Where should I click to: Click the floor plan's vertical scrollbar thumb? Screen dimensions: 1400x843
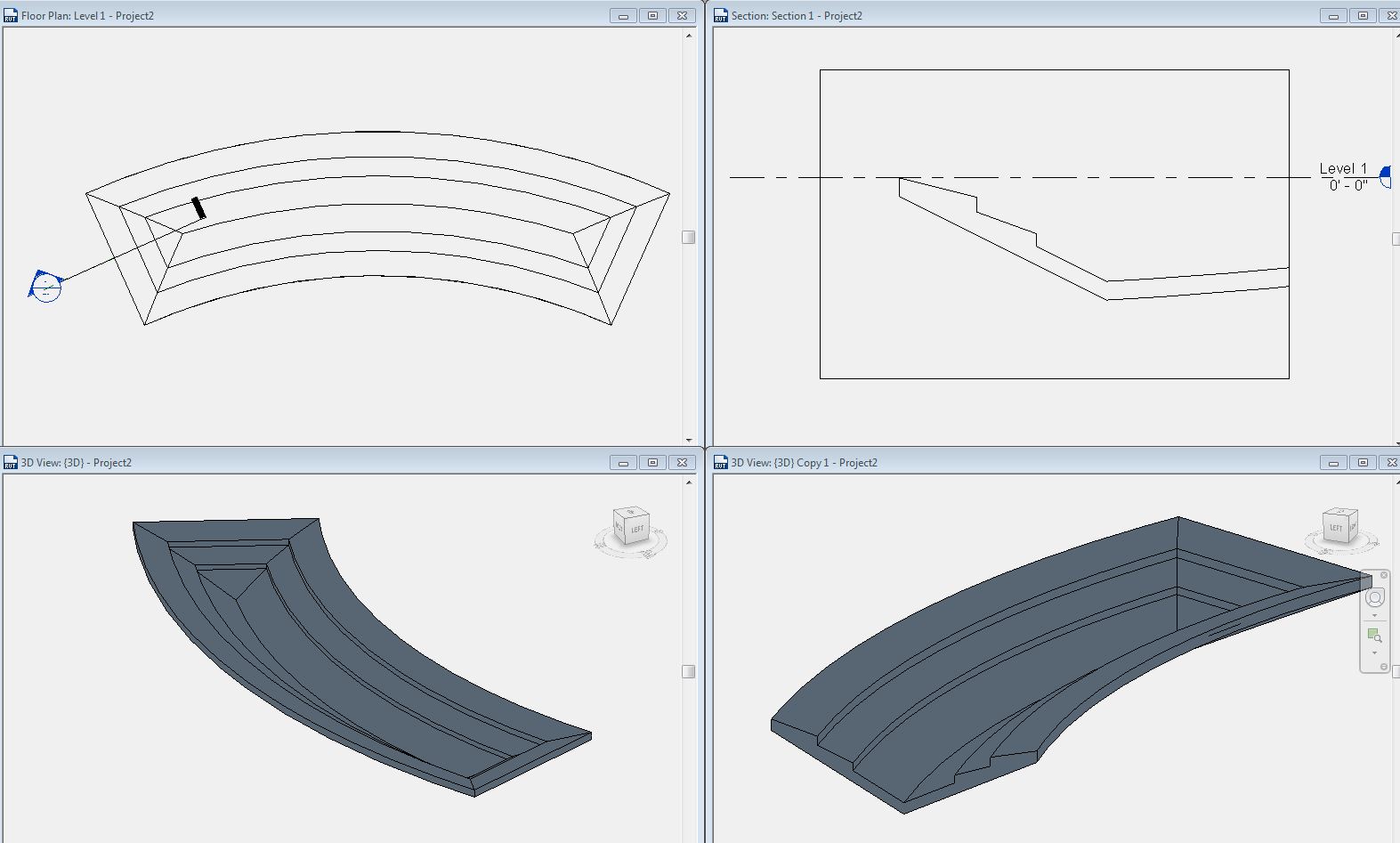pos(689,237)
